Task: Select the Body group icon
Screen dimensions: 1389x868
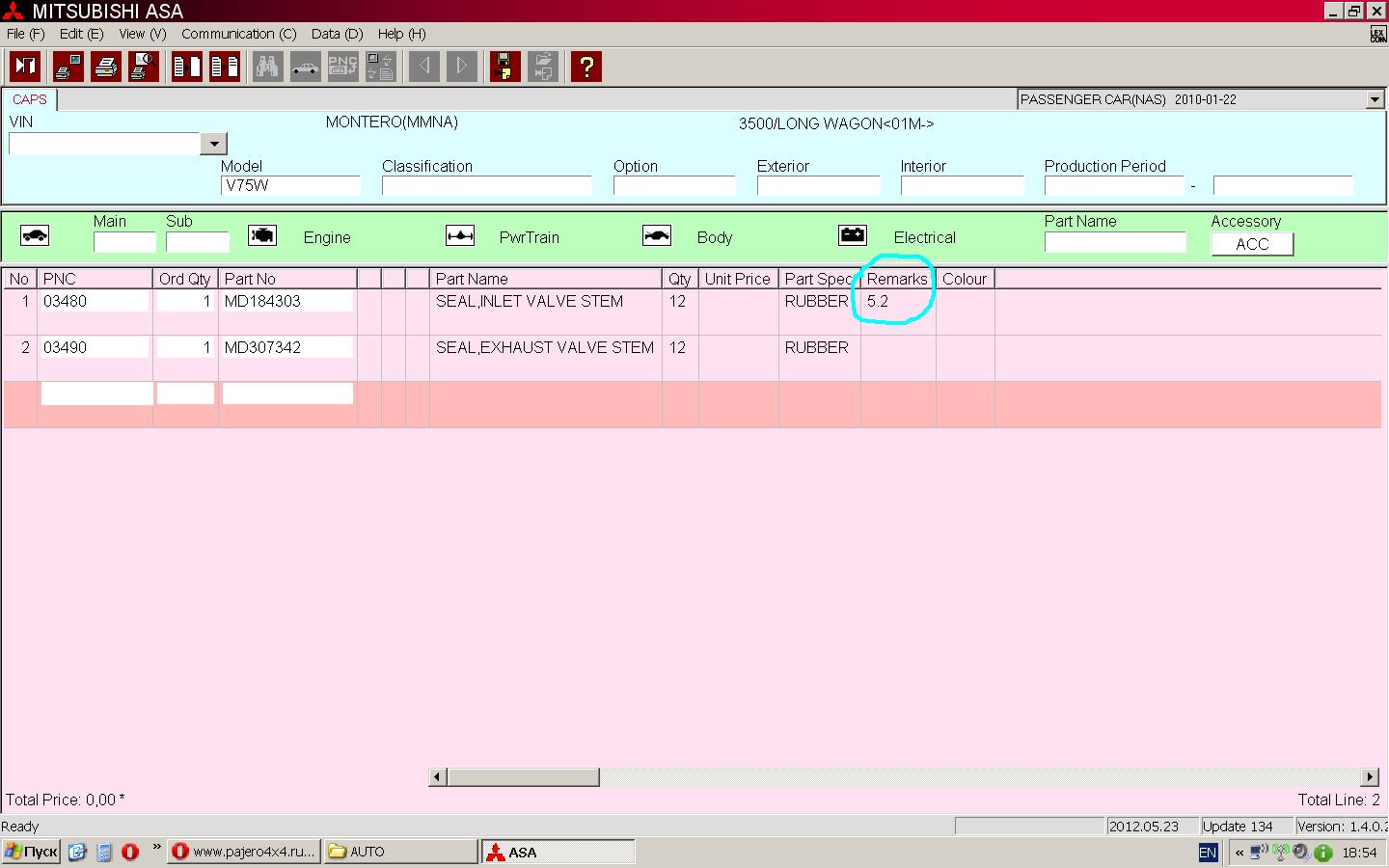Action: [x=657, y=236]
